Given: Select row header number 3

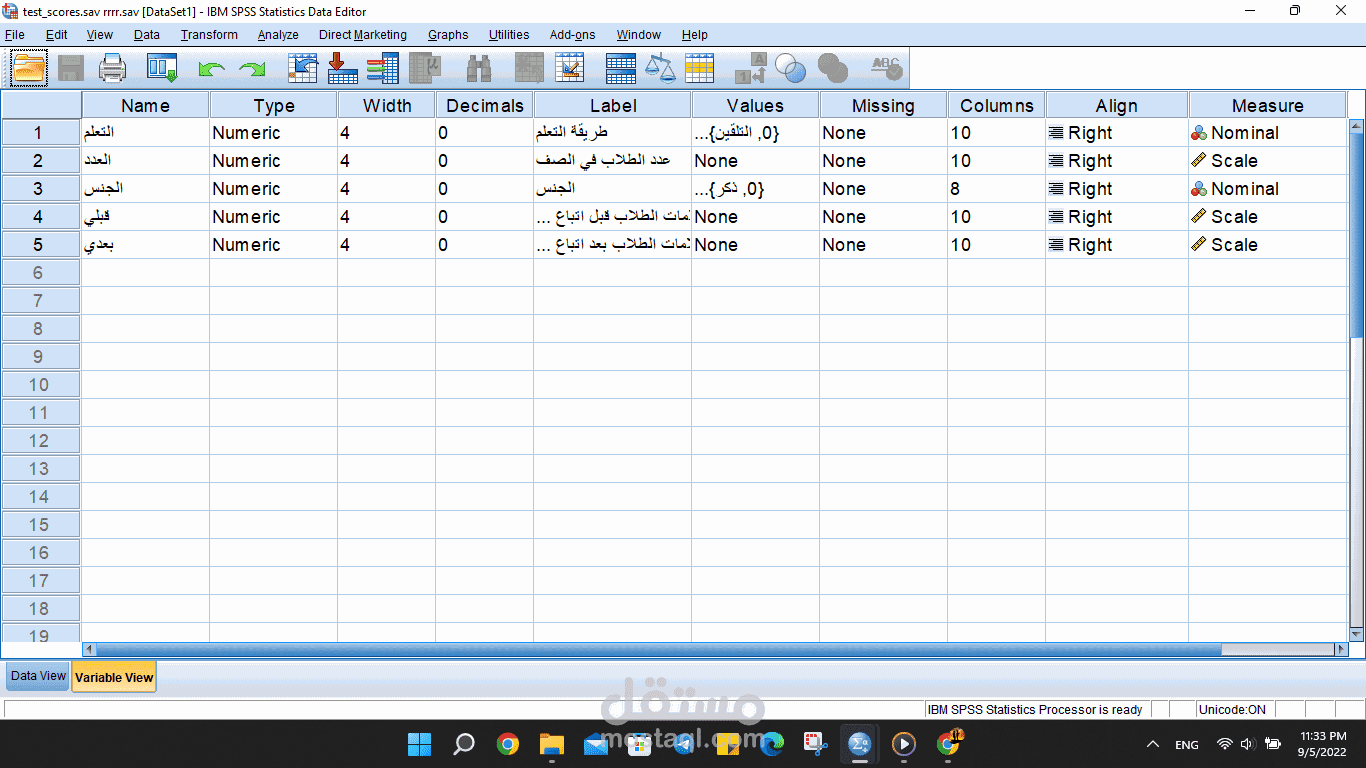Looking at the screenshot, I should pos(40,189).
